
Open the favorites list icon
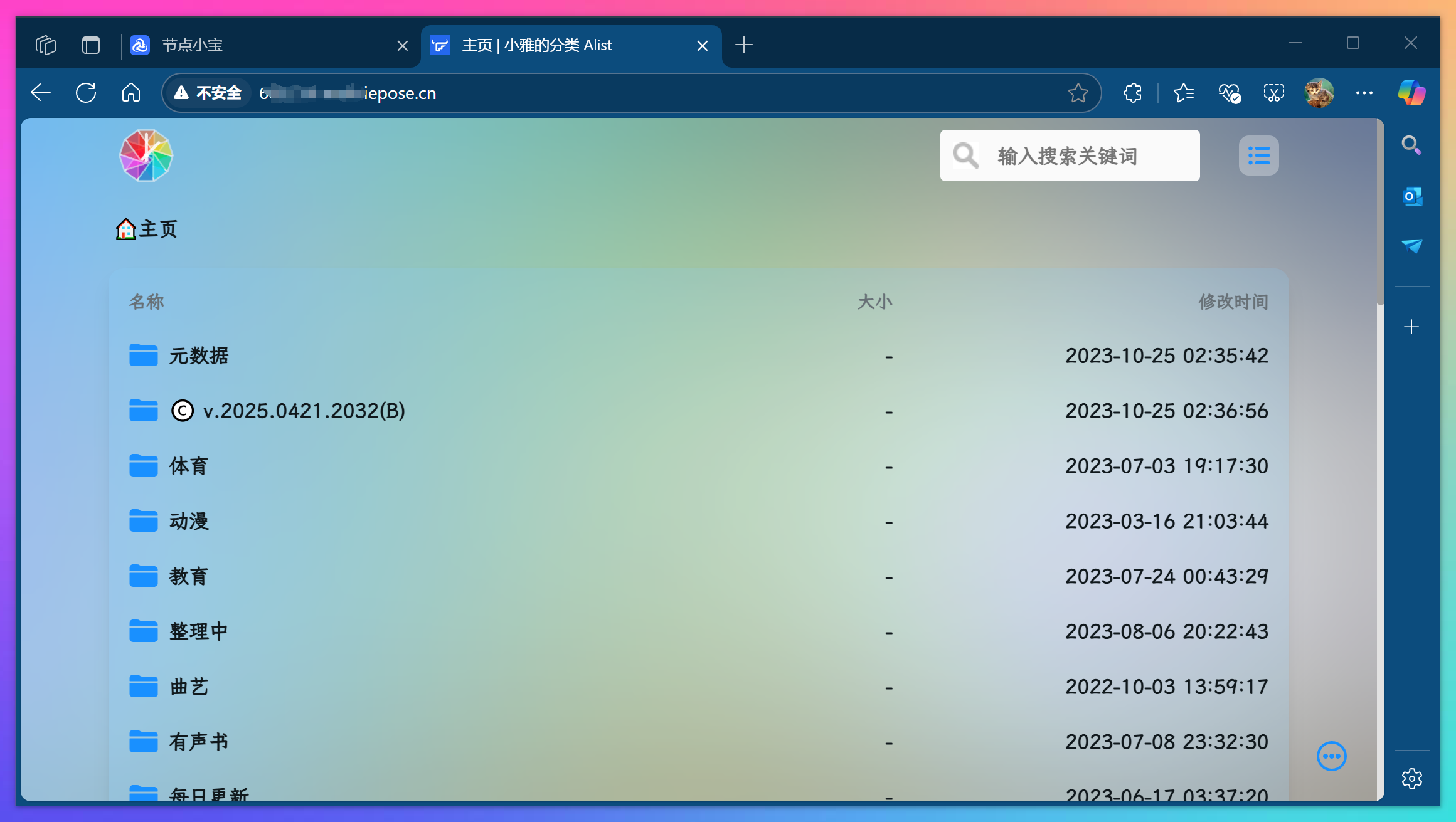1183,93
